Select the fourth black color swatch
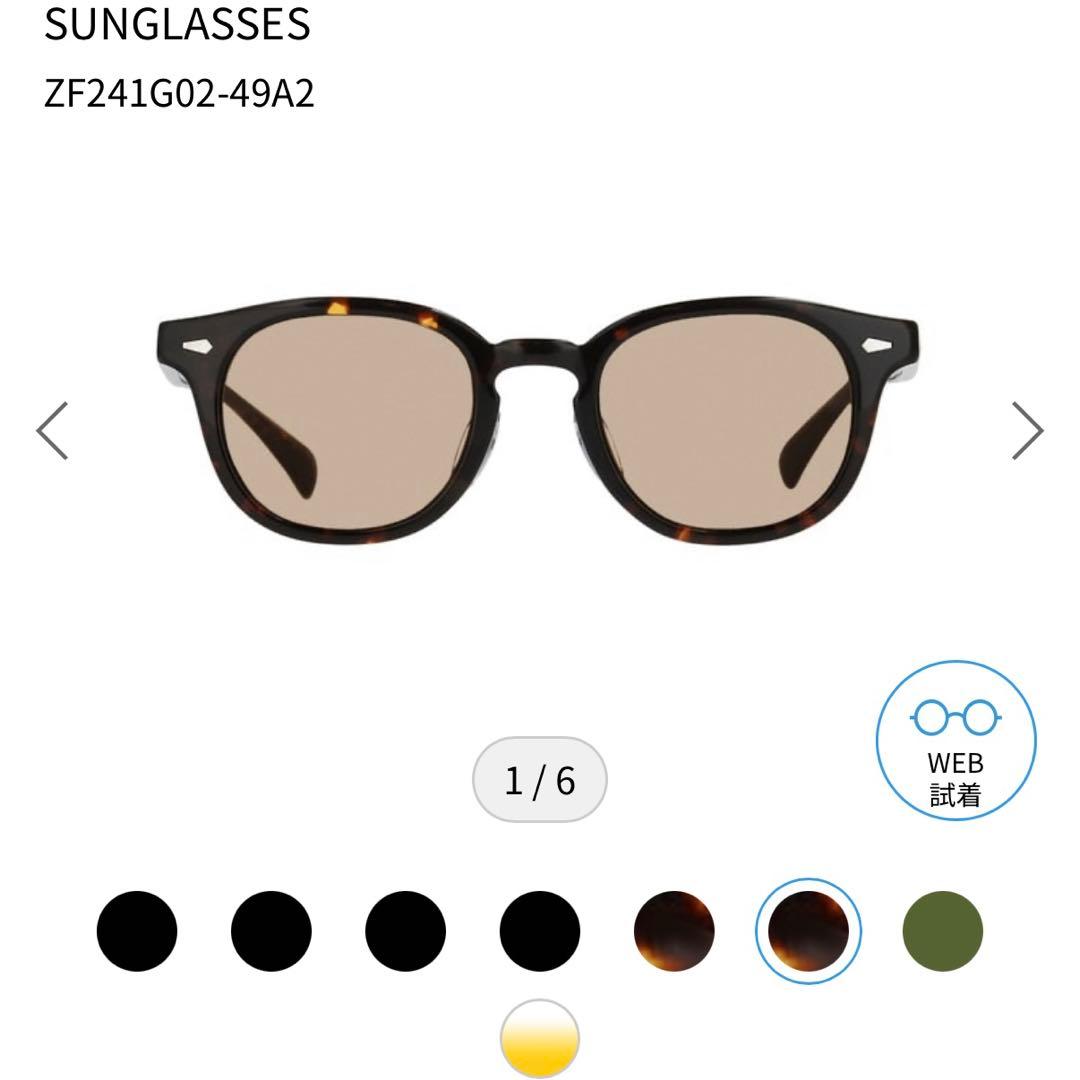Viewport: 1080px width, 1080px height. tap(540, 931)
